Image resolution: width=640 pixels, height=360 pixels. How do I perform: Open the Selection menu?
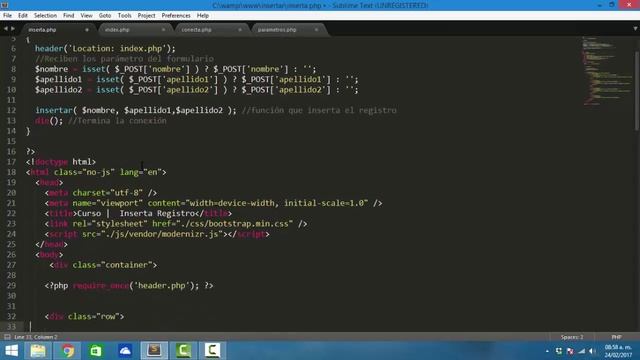pyautogui.click(x=45, y=16)
